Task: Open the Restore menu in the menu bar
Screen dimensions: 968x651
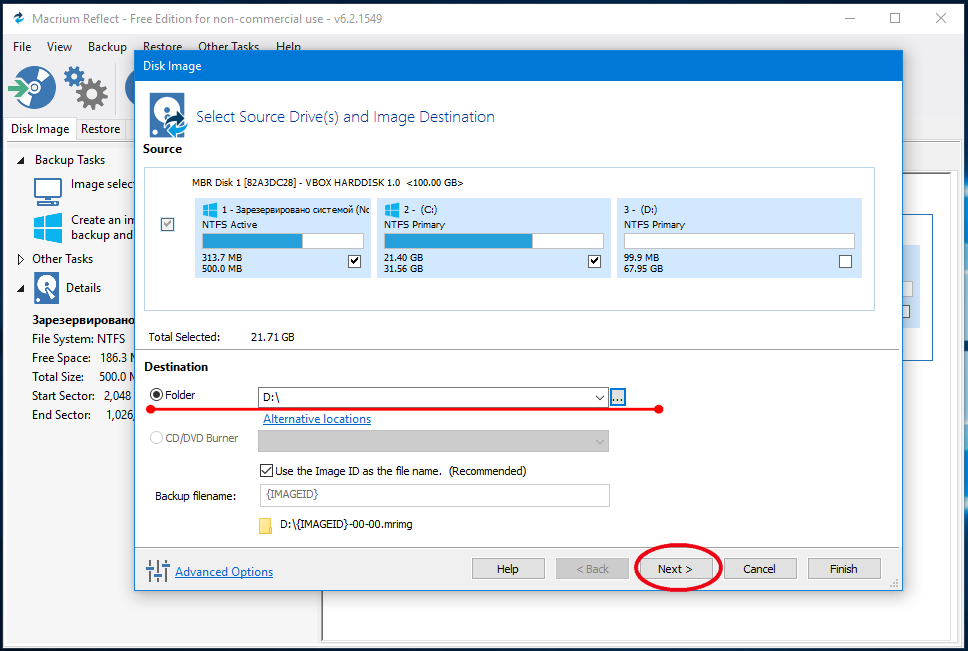Action: 162,46
